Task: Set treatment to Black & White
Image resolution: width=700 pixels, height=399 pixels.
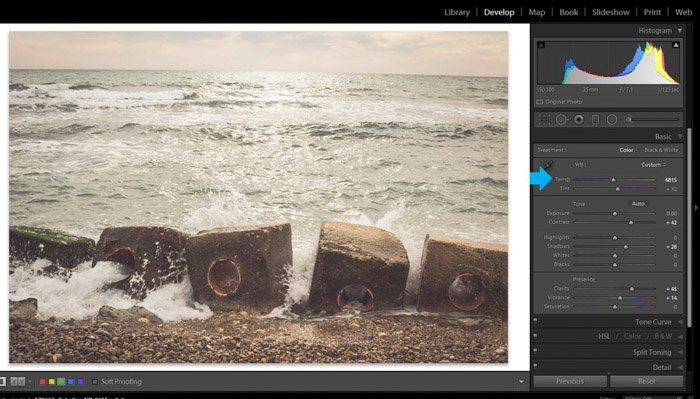Action: tap(661, 150)
